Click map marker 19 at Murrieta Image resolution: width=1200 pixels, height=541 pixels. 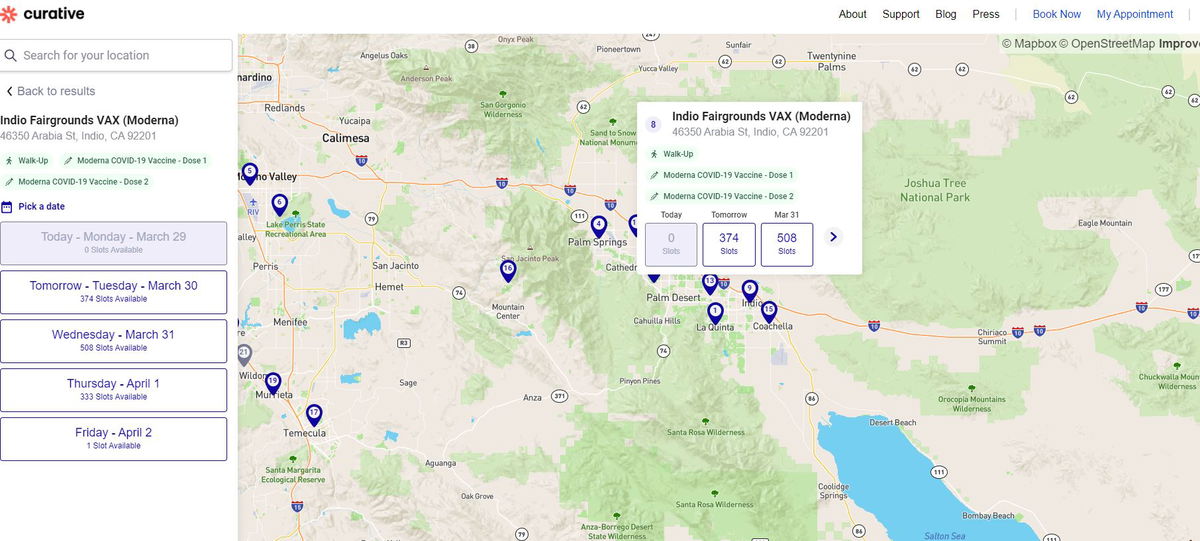(272, 383)
